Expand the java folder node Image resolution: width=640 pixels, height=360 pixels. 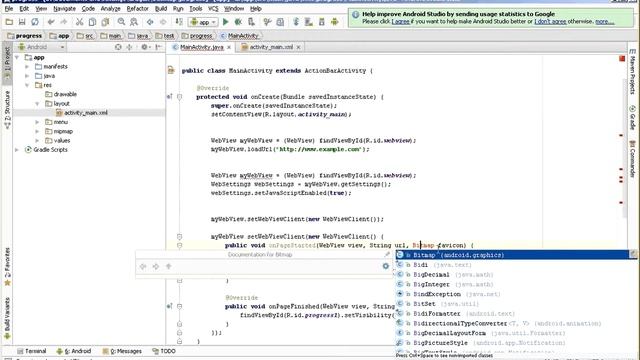tap(27, 76)
